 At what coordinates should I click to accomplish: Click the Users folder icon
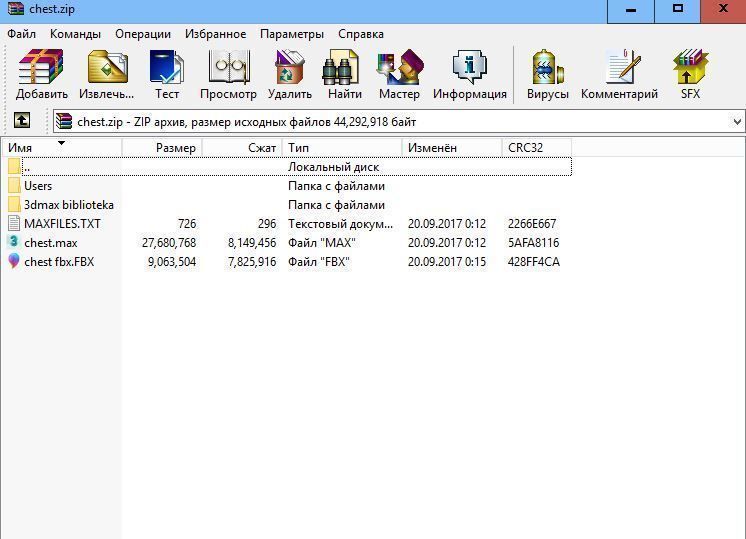(x=14, y=185)
